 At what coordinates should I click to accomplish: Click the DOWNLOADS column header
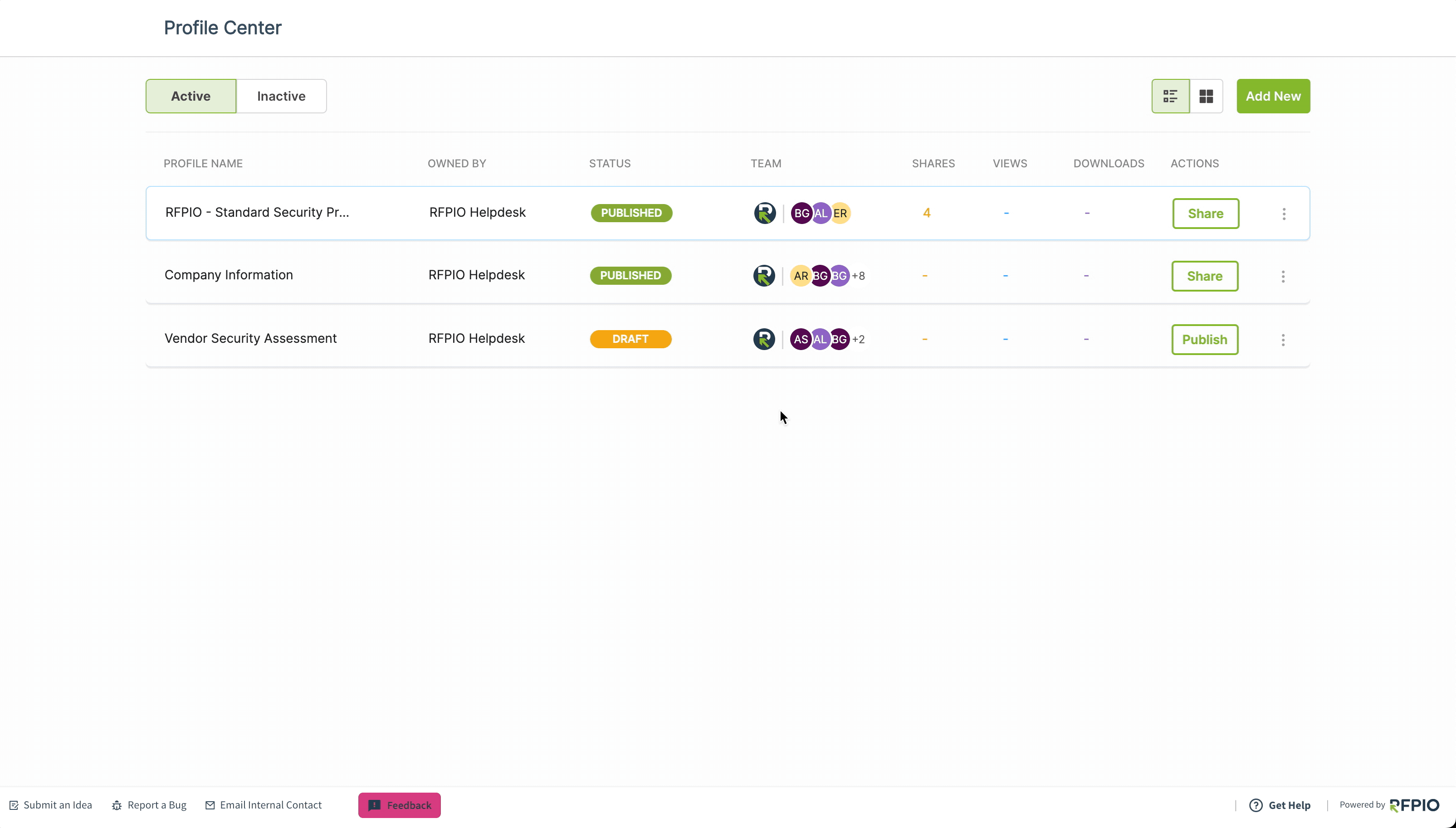pyautogui.click(x=1109, y=164)
